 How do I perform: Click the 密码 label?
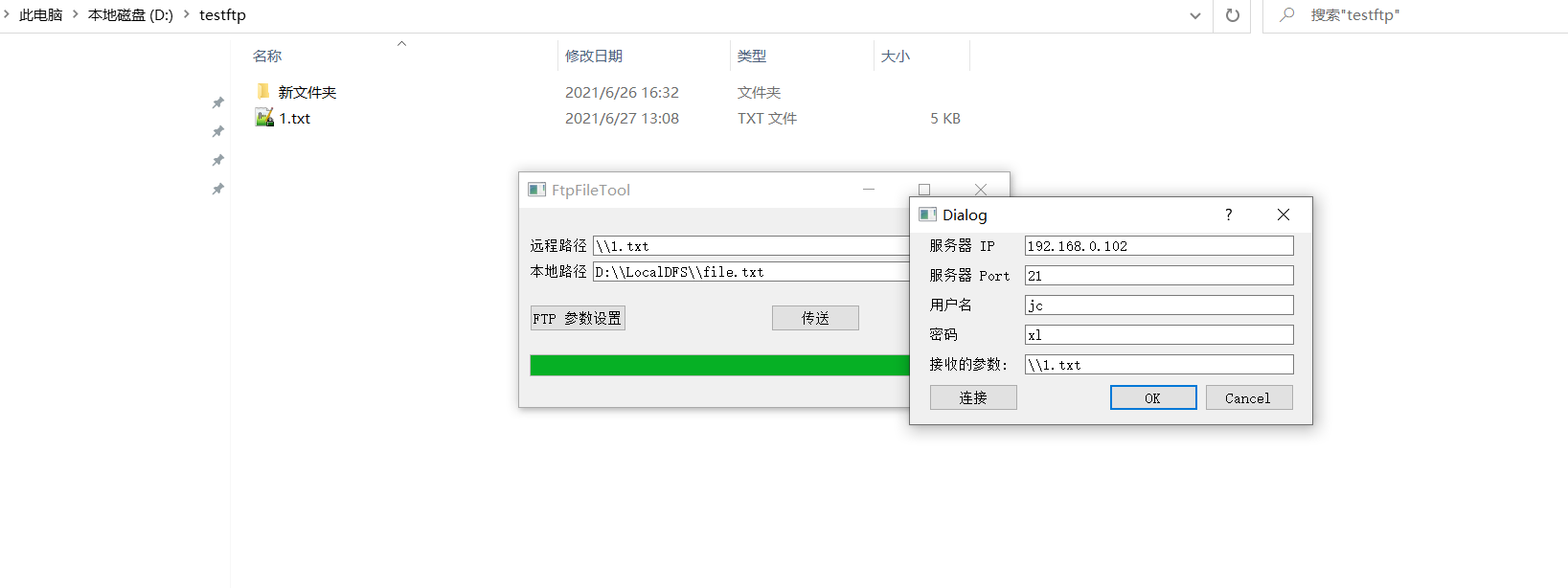coord(943,335)
